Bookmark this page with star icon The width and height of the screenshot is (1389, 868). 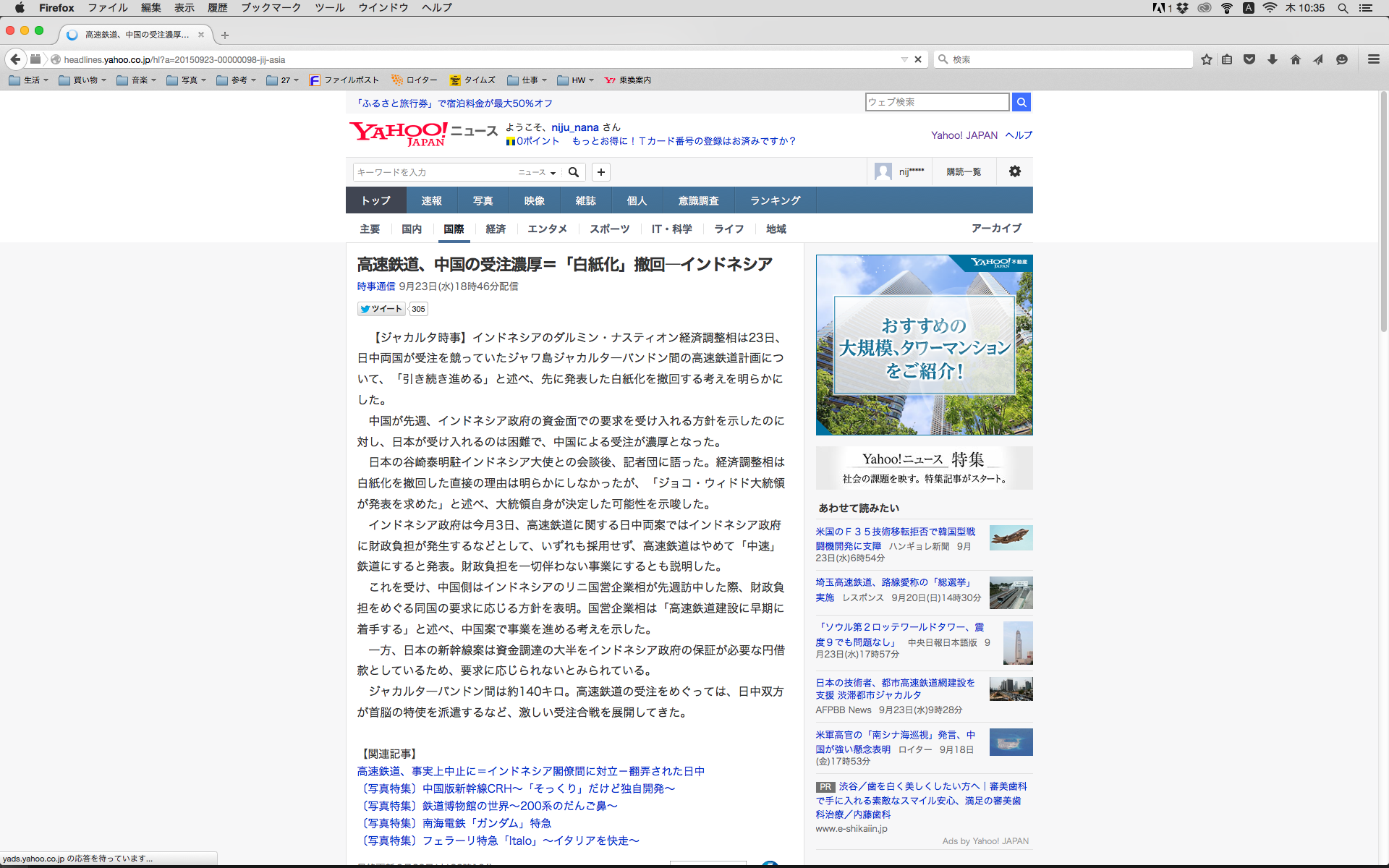[1207, 59]
